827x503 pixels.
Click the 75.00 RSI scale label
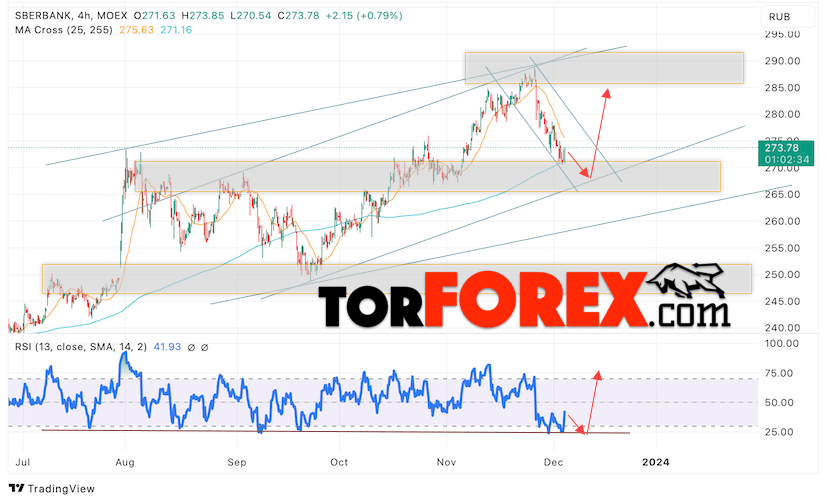[x=780, y=373]
